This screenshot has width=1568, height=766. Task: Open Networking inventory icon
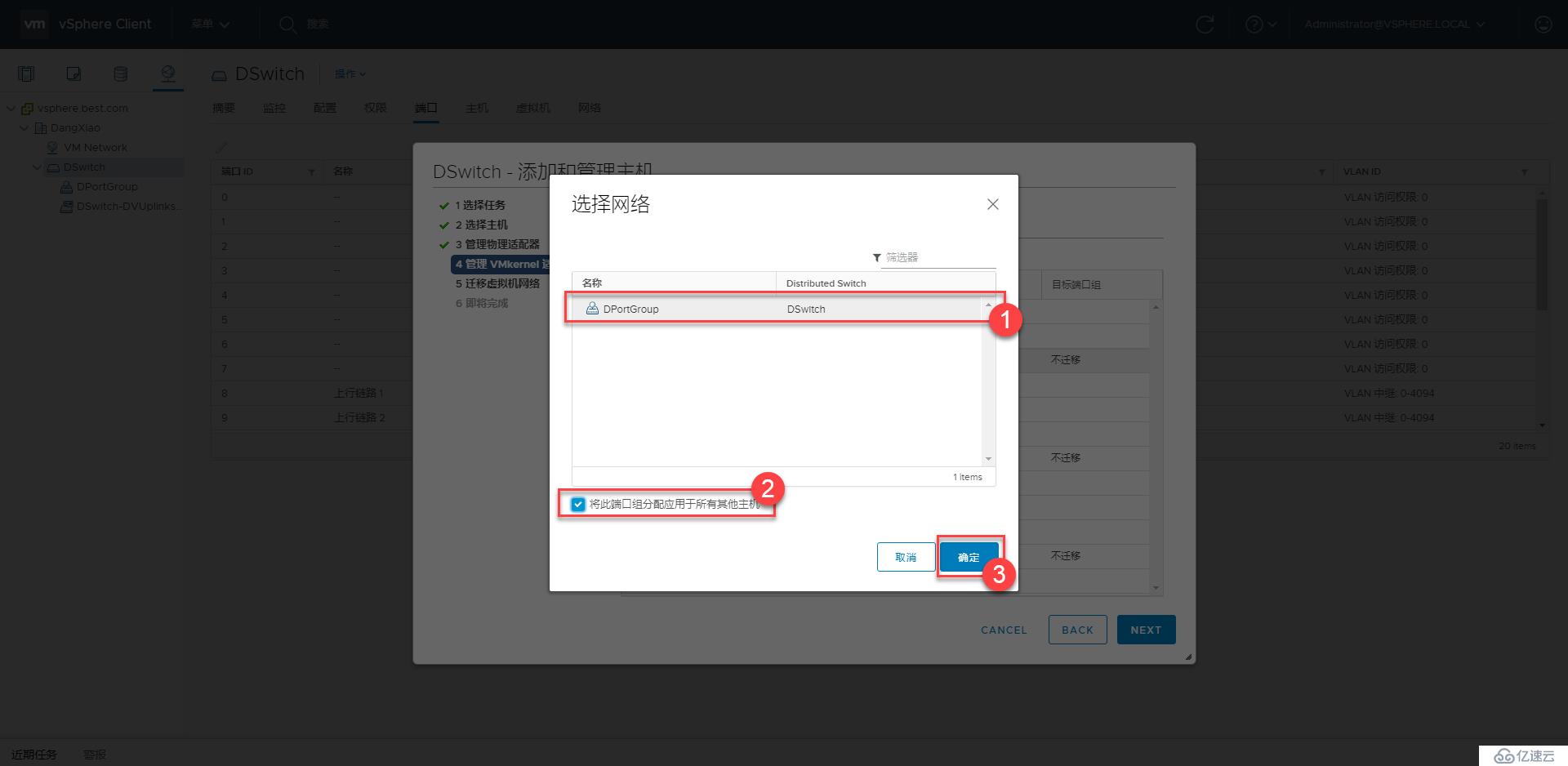click(x=167, y=73)
